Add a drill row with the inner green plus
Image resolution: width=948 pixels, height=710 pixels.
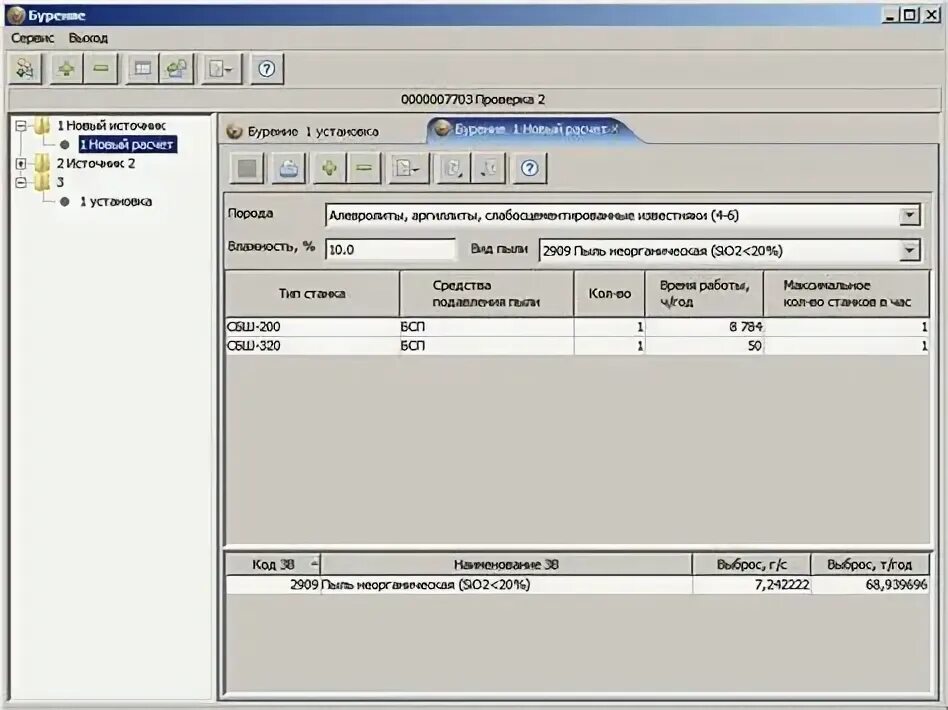point(329,168)
